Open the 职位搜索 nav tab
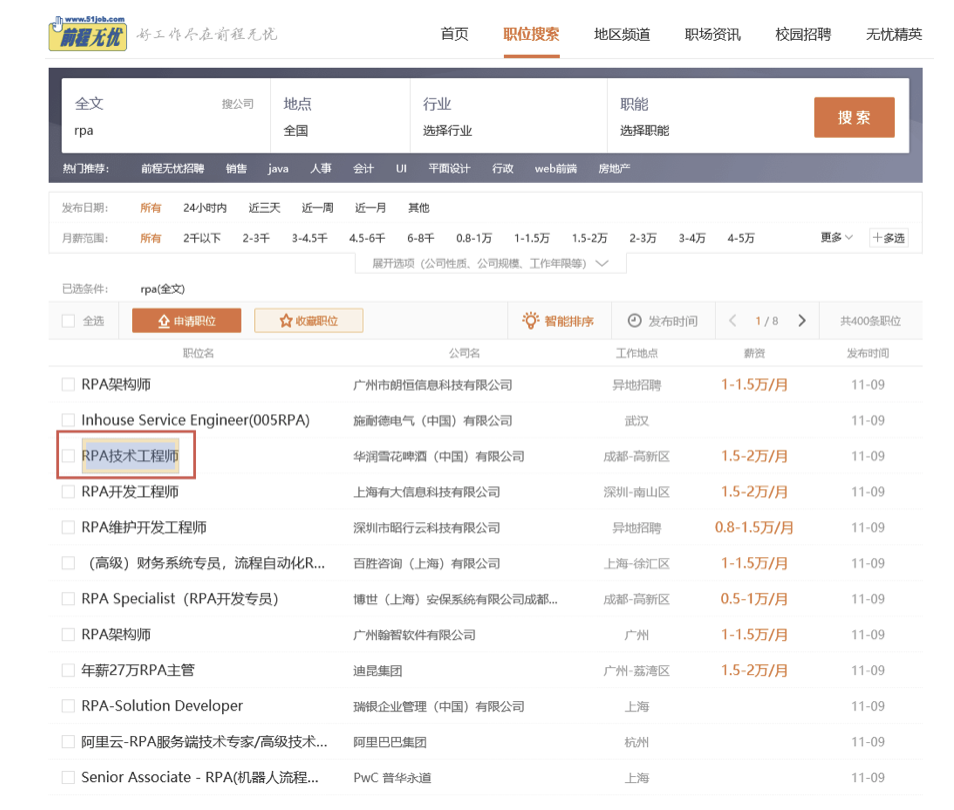This screenshot has width=954, height=810. tap(531, 34)
